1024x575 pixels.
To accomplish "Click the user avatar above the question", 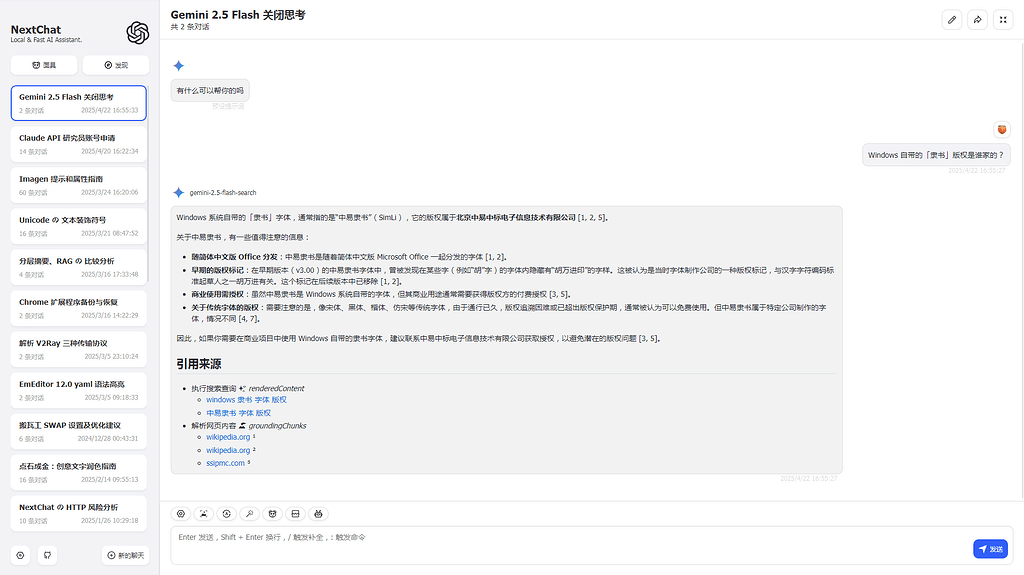I will click(x=1002, y=129).
